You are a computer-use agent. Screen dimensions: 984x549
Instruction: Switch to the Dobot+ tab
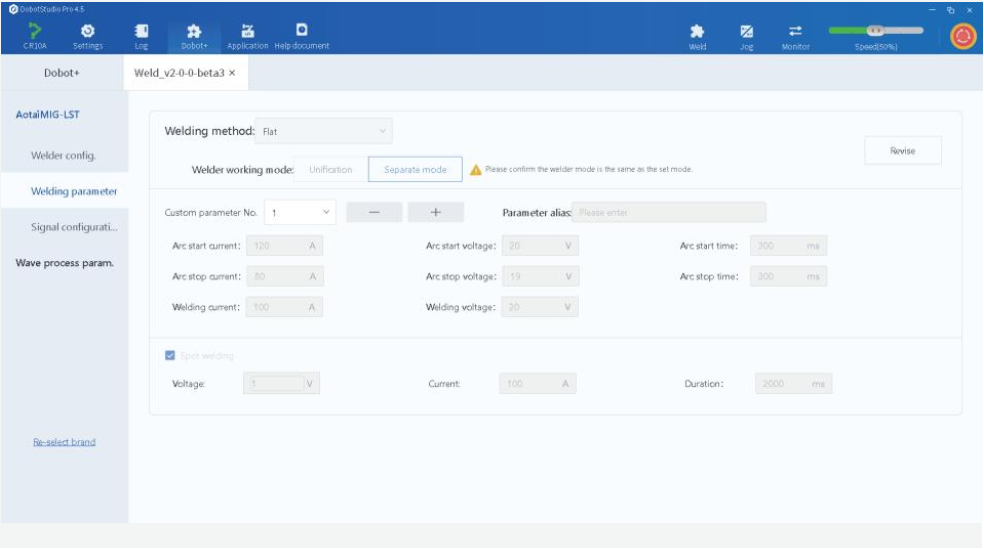pyautogui.click(x=62, y=73)
